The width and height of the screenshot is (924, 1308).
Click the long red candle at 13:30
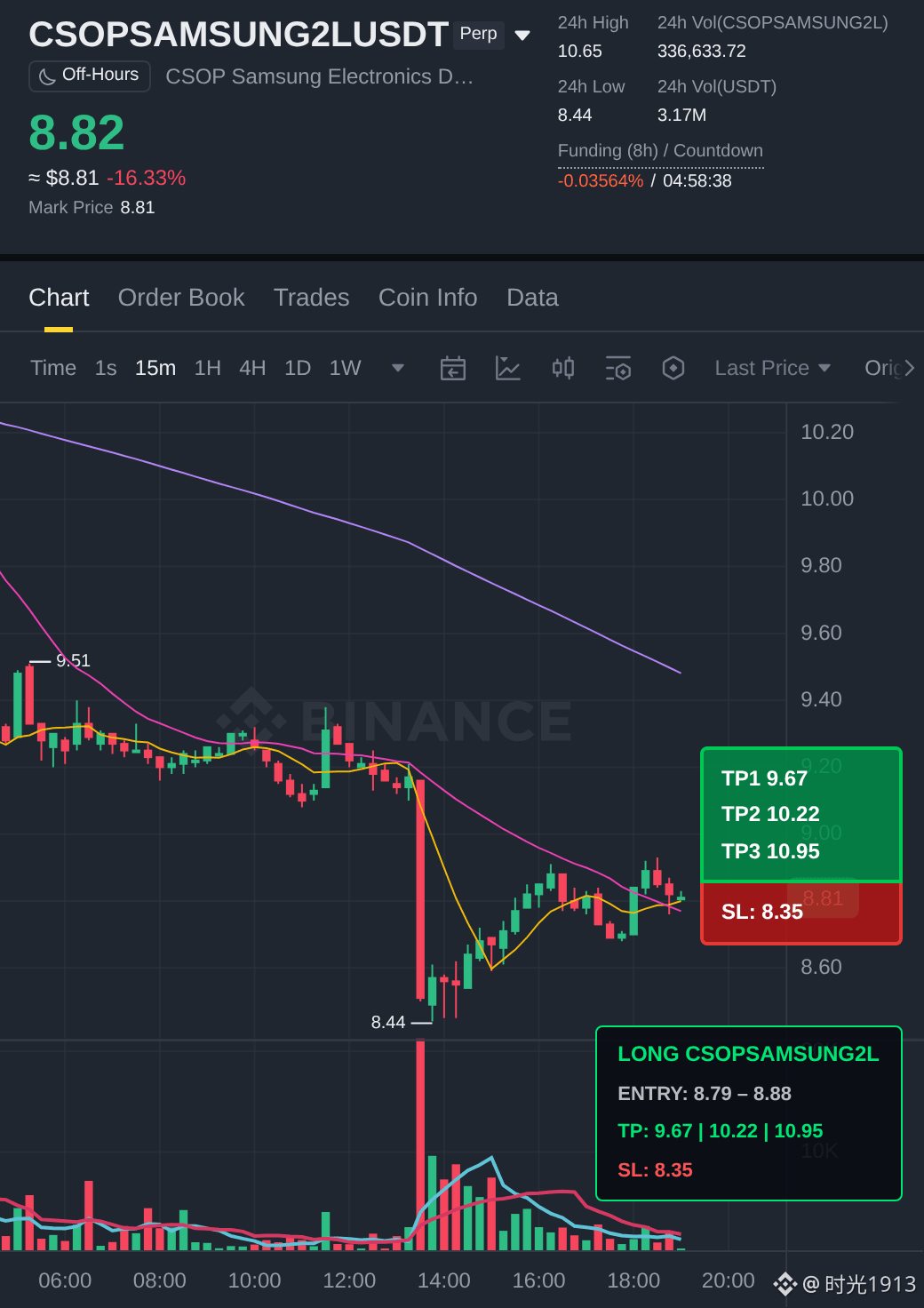pos(420,889)
